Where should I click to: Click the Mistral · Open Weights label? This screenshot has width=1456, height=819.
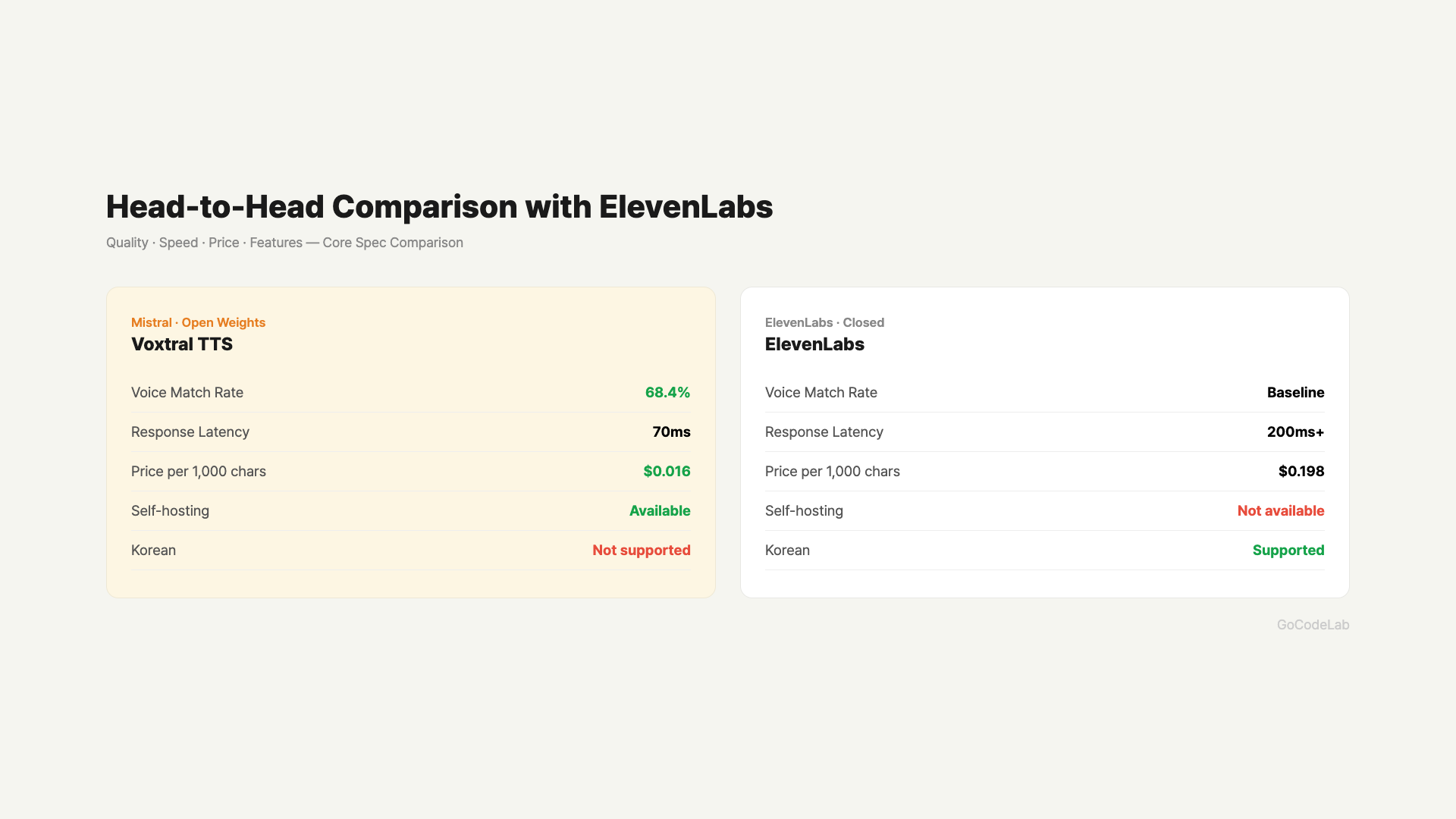(198, 322)
